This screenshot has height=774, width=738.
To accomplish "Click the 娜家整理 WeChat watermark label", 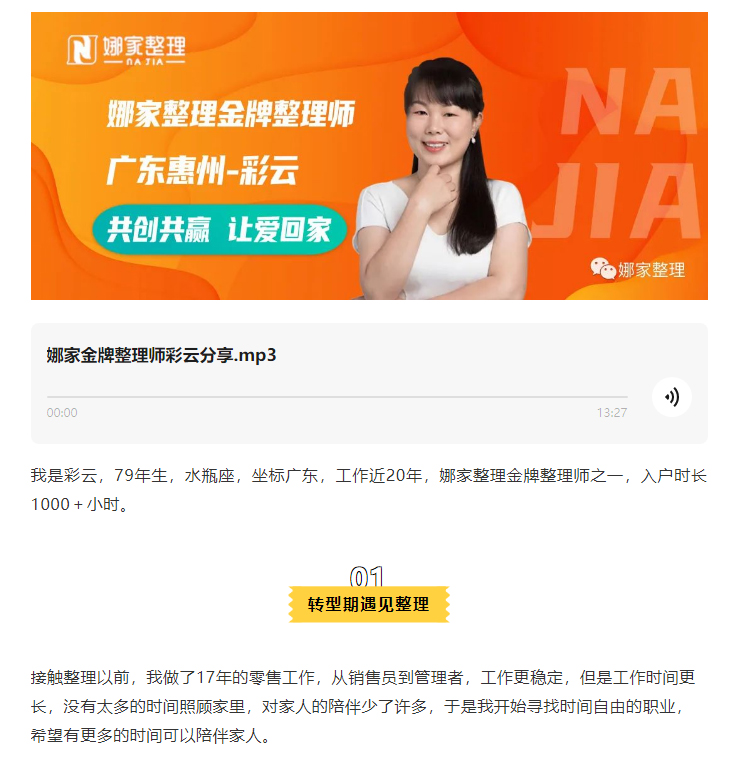I will [651, 270].
